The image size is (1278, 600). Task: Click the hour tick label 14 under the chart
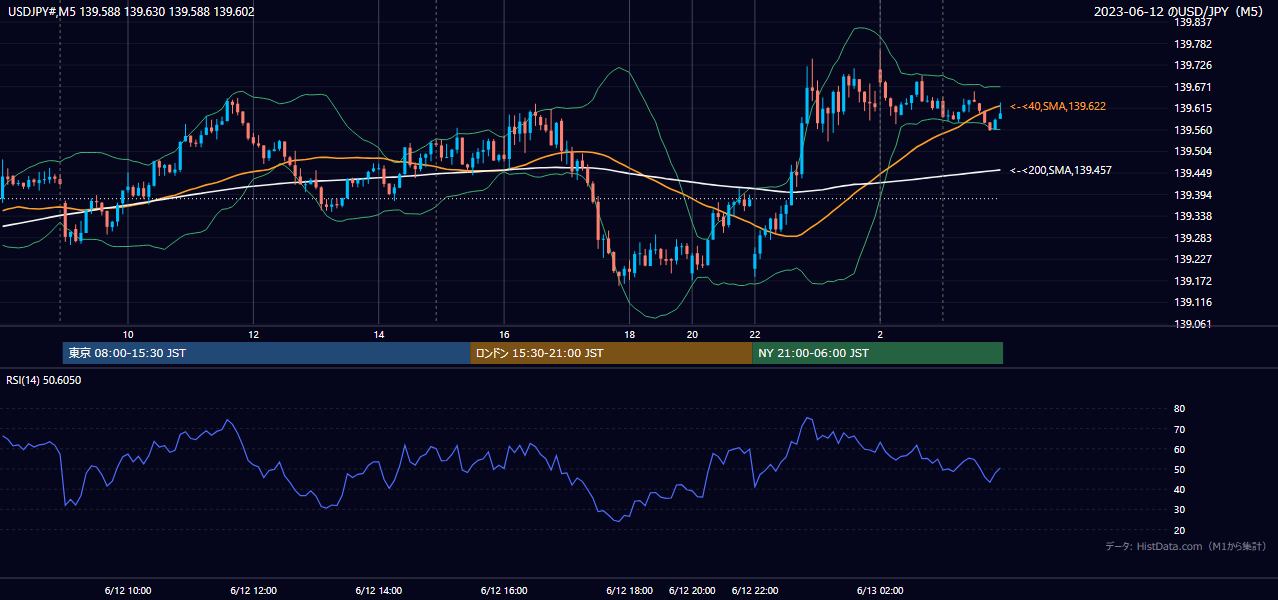(379, 334)
